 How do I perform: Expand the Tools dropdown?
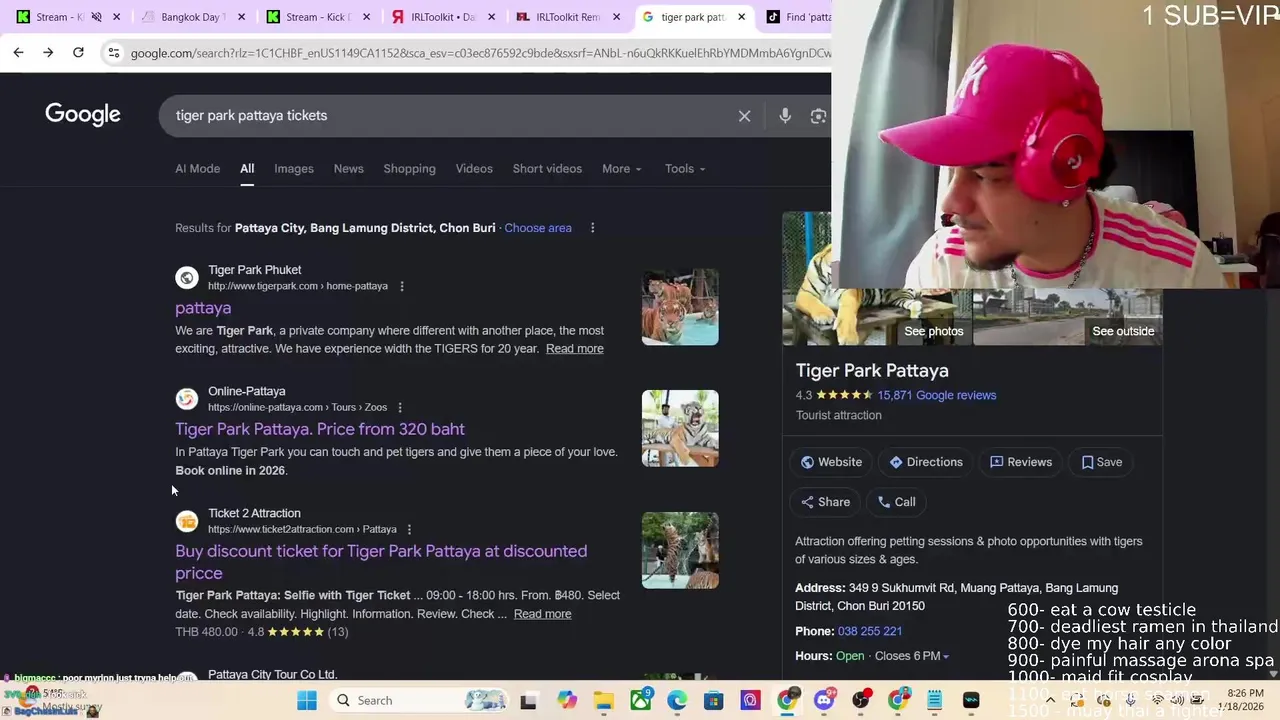pos(685,169)
